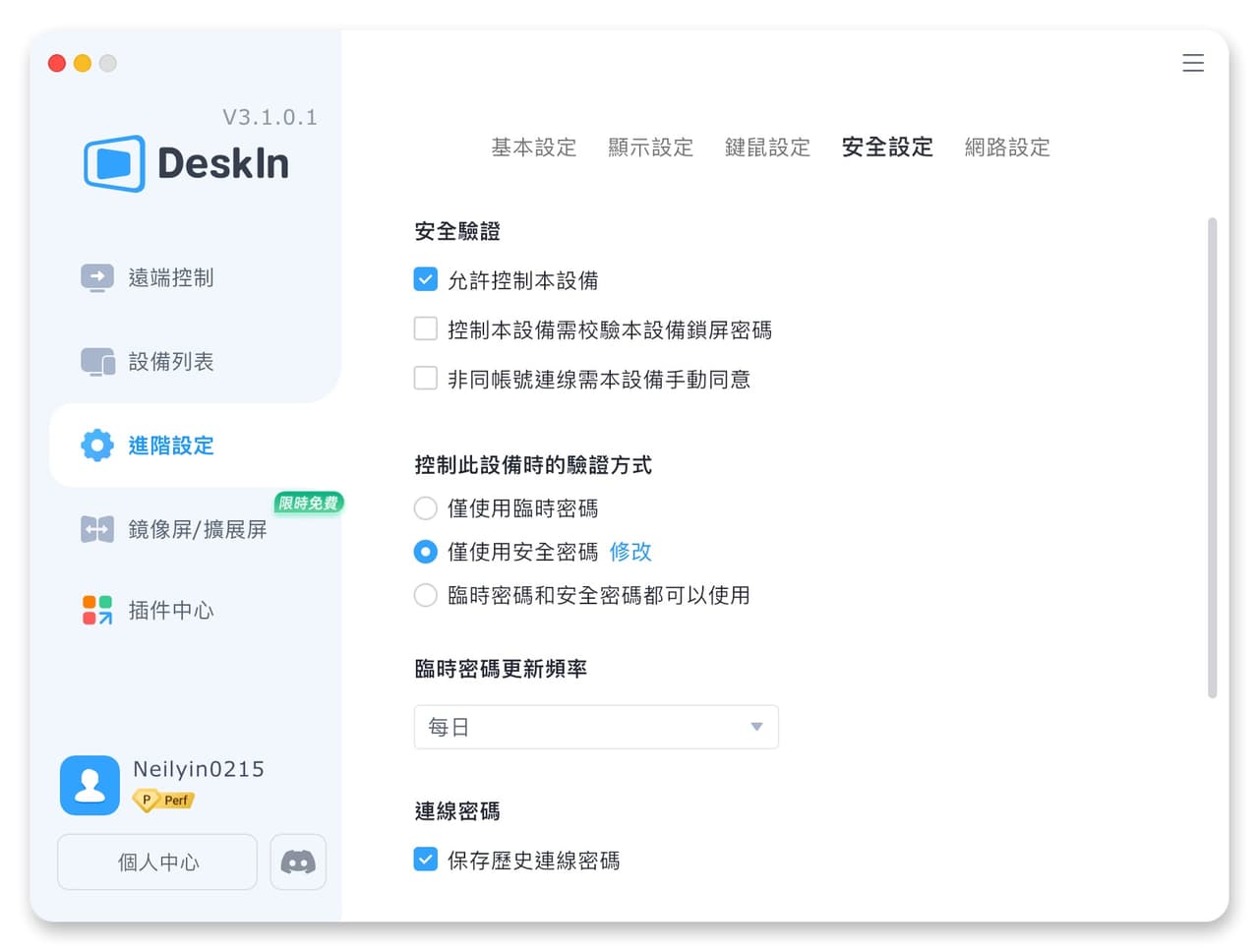
Task: Click the user avatar icon
Action: click(90, 785)
